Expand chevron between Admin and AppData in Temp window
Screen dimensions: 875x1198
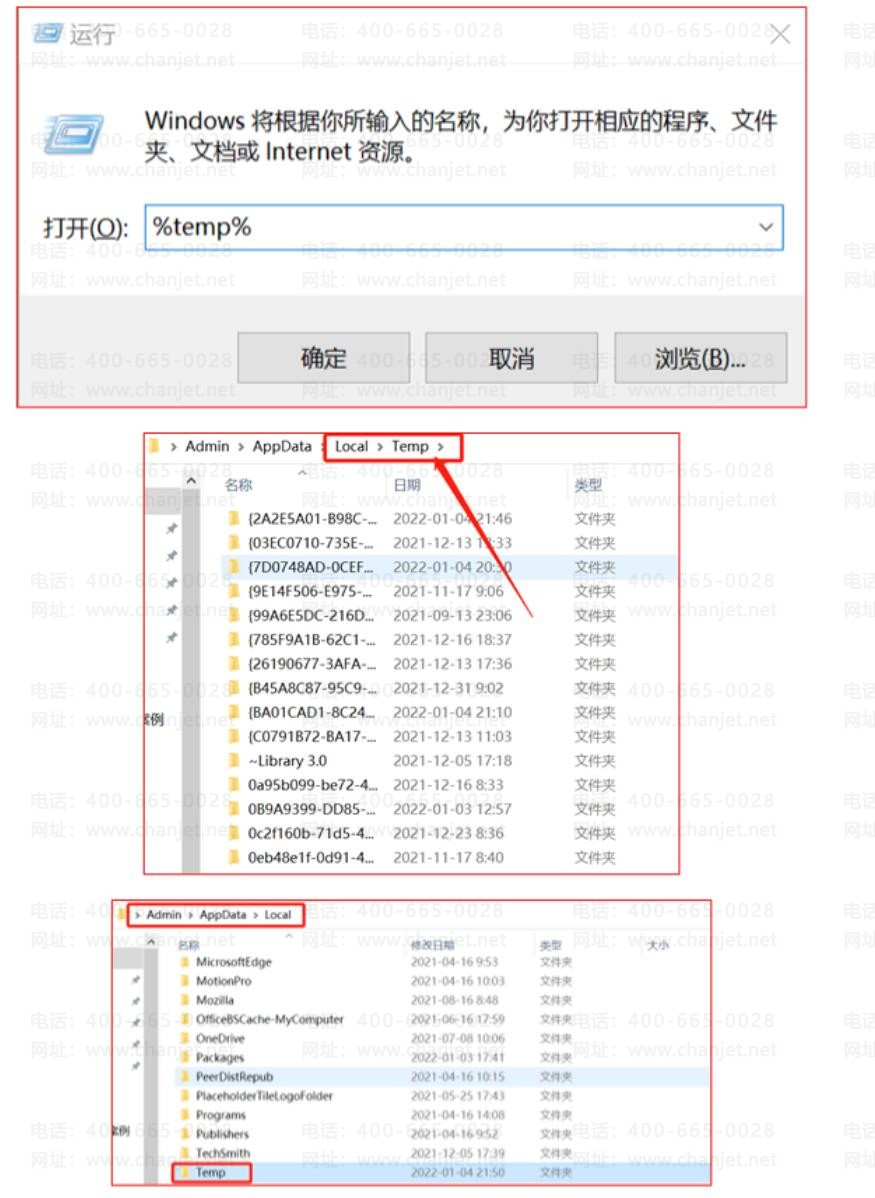241,447
